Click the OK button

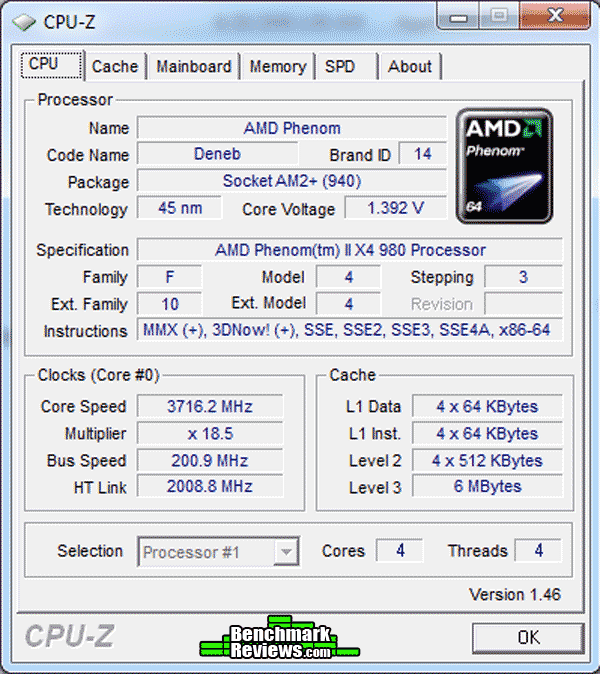pos(528,637)
